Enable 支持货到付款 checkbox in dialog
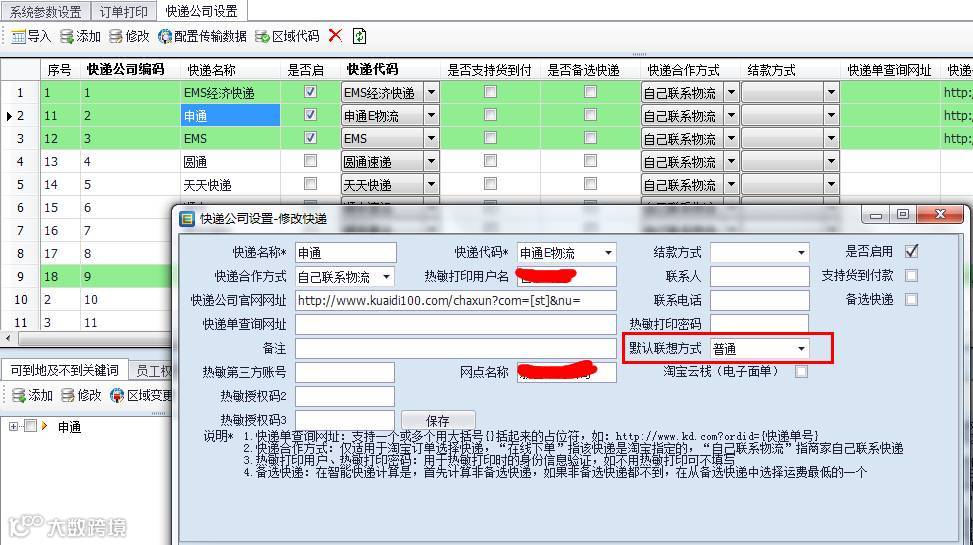Screen dimensions: 973x545 tap(911, 275)
